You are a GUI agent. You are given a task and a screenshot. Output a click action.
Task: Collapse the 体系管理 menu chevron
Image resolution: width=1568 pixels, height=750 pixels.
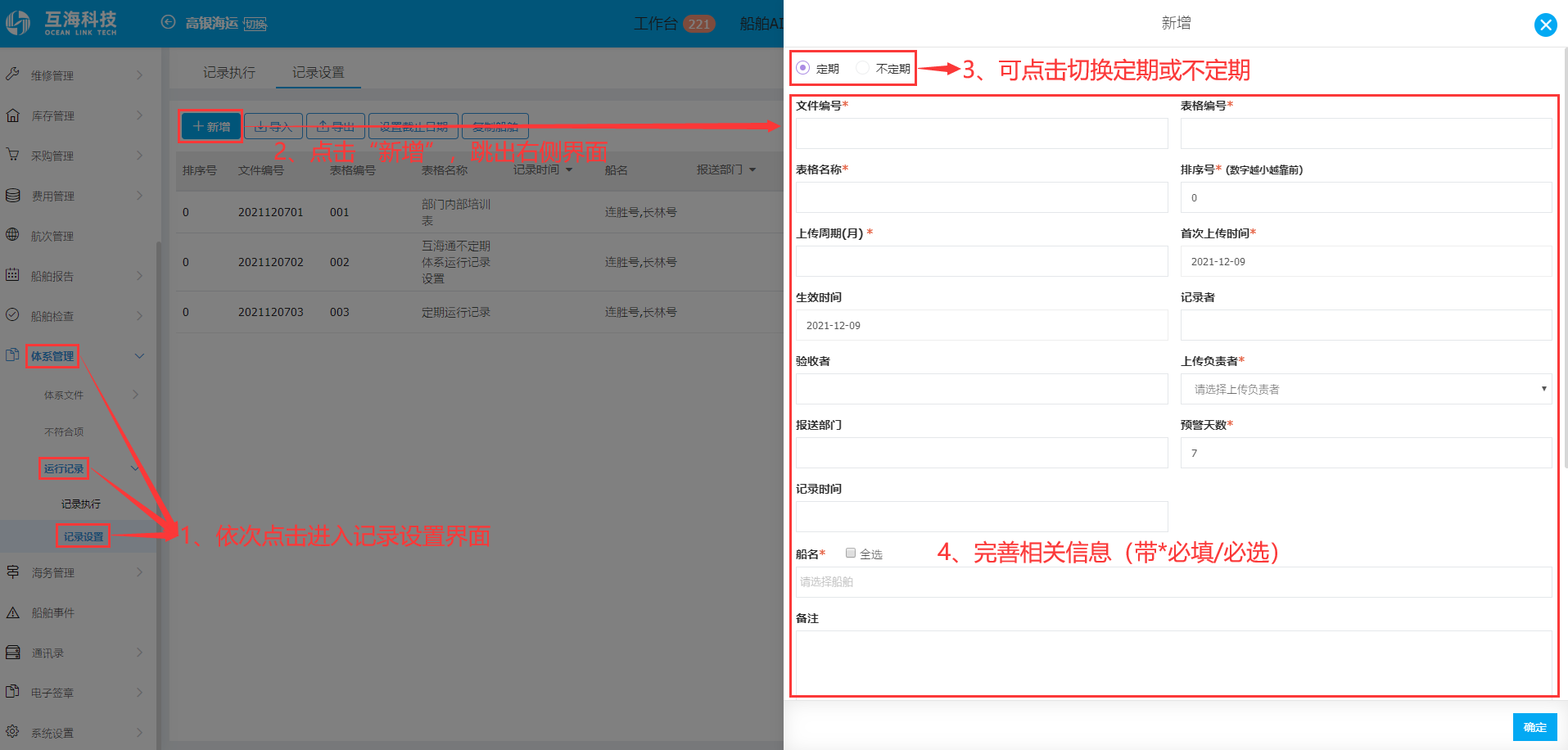(139, 356)
